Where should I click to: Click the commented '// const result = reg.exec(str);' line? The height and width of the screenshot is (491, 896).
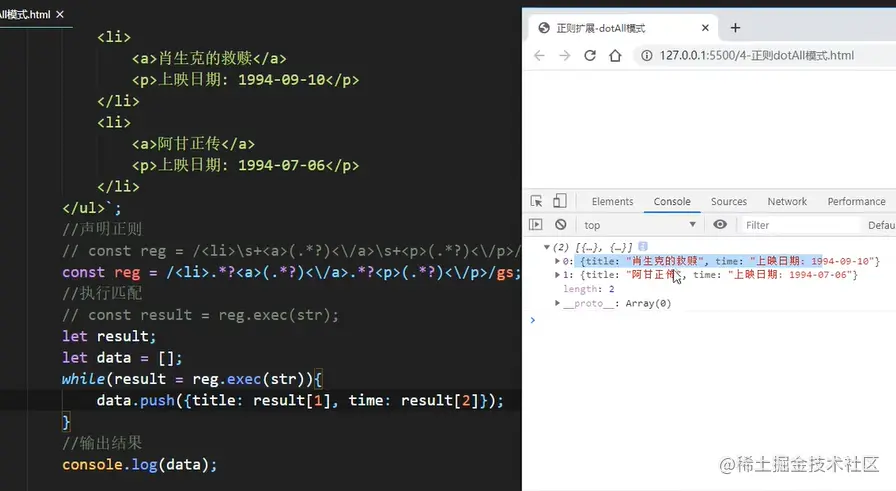200,315
